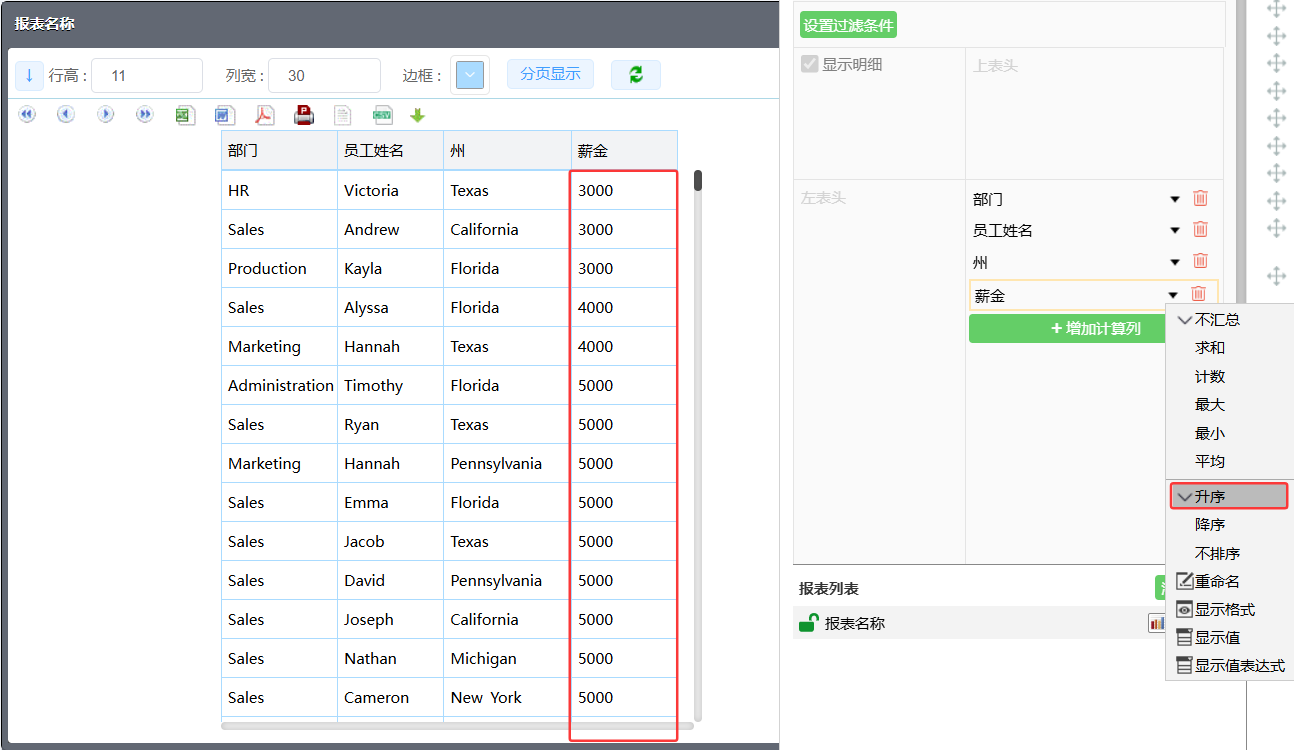1294x750 pixels.
Task: Click the Michigan cell
Action: click(507, 658)
